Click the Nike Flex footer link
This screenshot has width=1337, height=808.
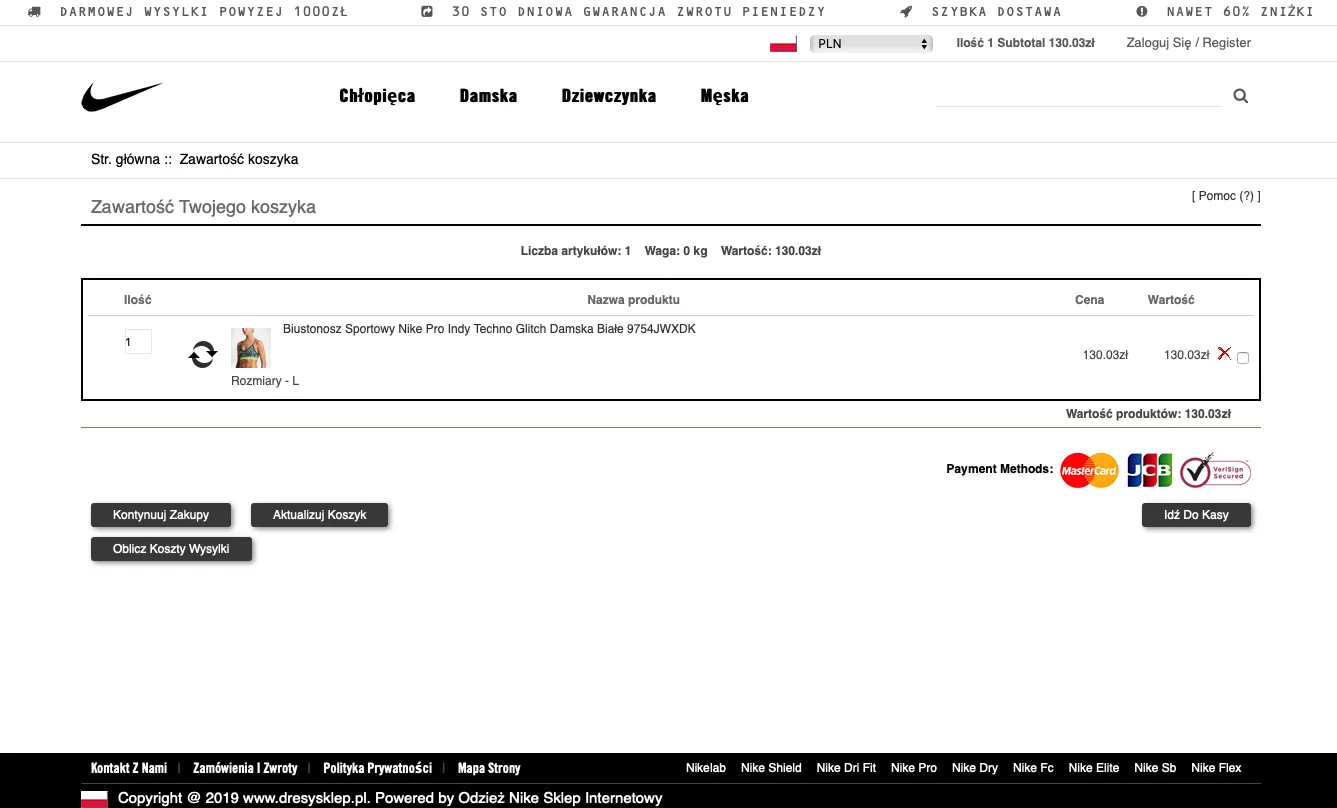(1216, 768)
